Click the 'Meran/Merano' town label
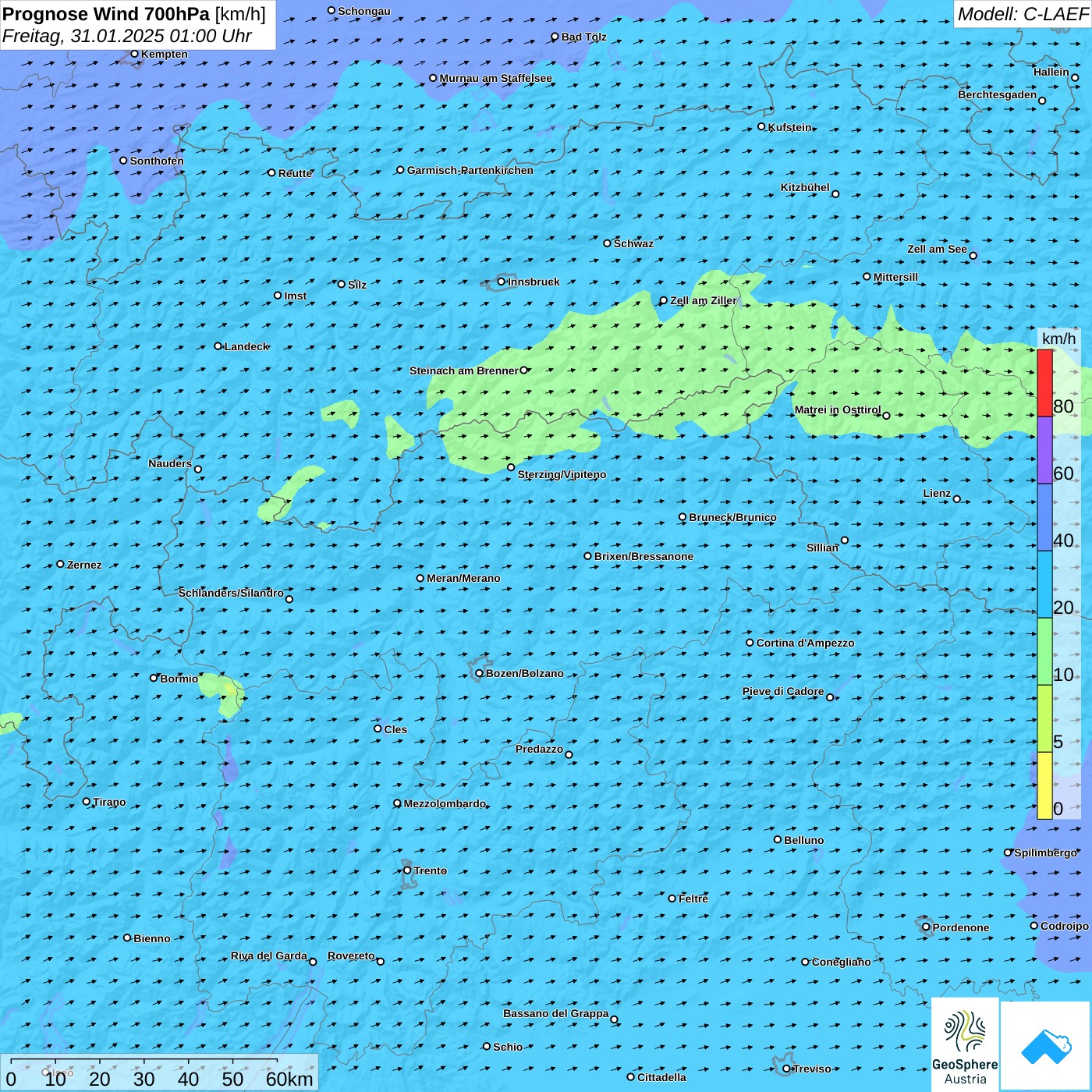 [x=463, y=578]
